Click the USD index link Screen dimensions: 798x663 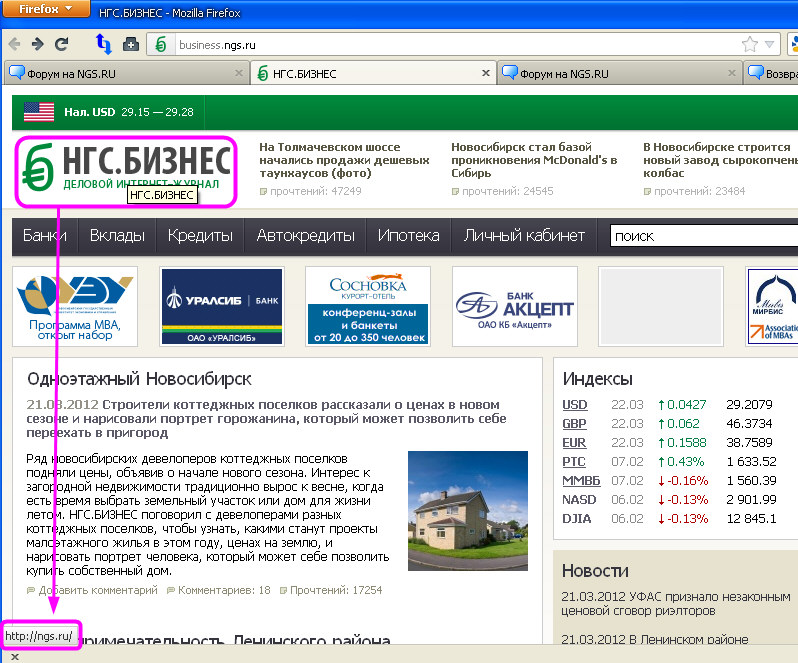pyautogui.click(x=575, y=405)
